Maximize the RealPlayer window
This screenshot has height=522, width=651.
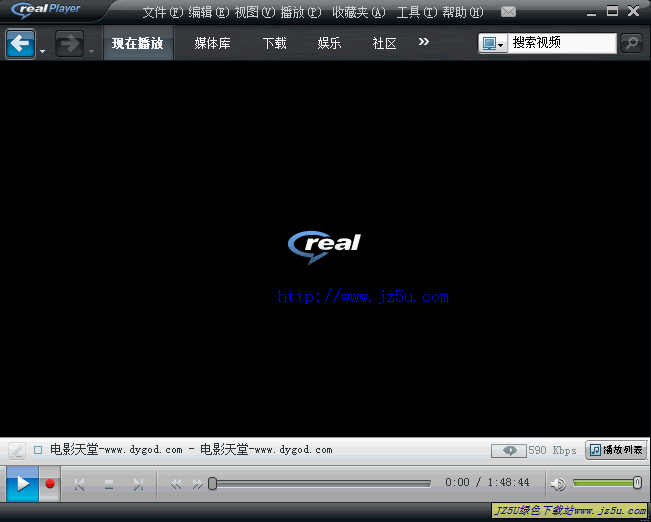coord(612,11)
